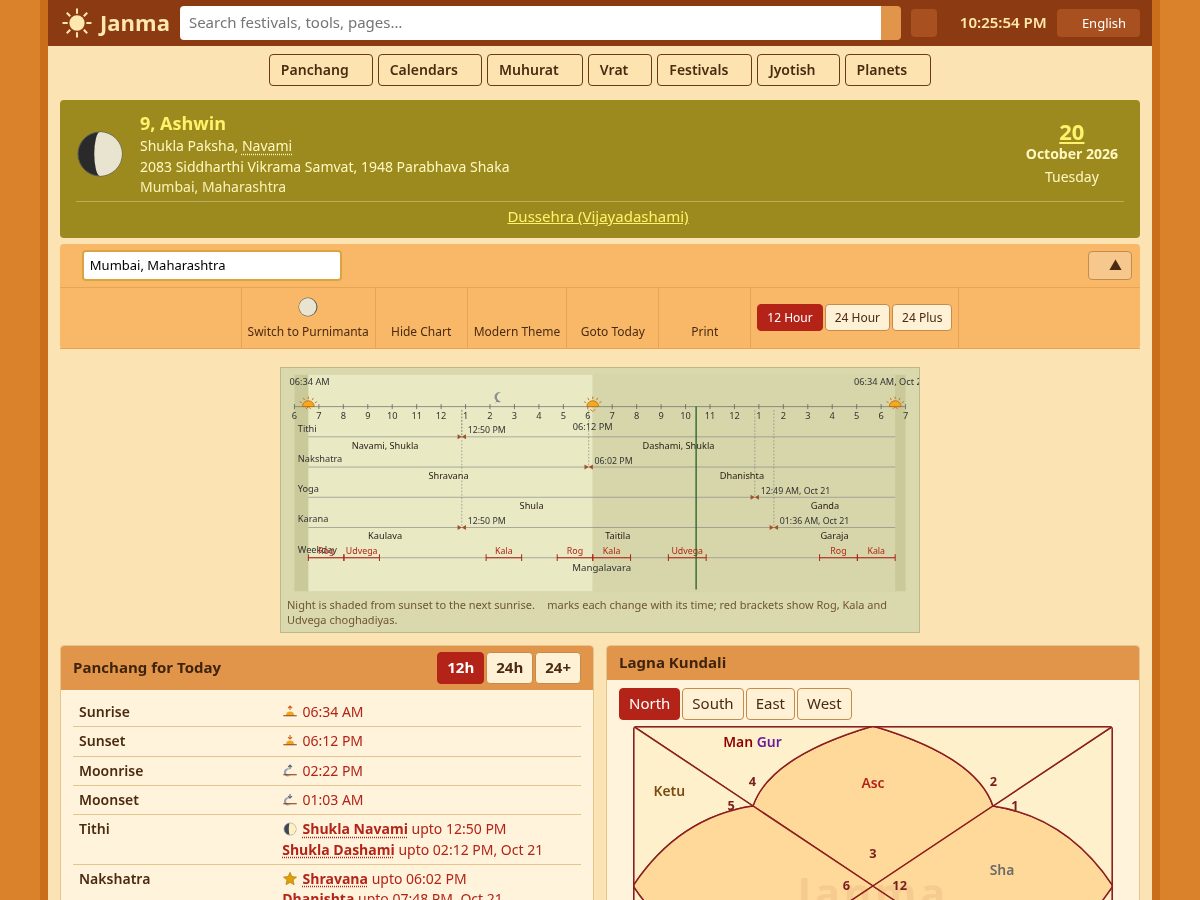Click Sha in the Lagna Kundali
The height and width of the screenshot is (900, 1200).
(x=1002, y=870)
